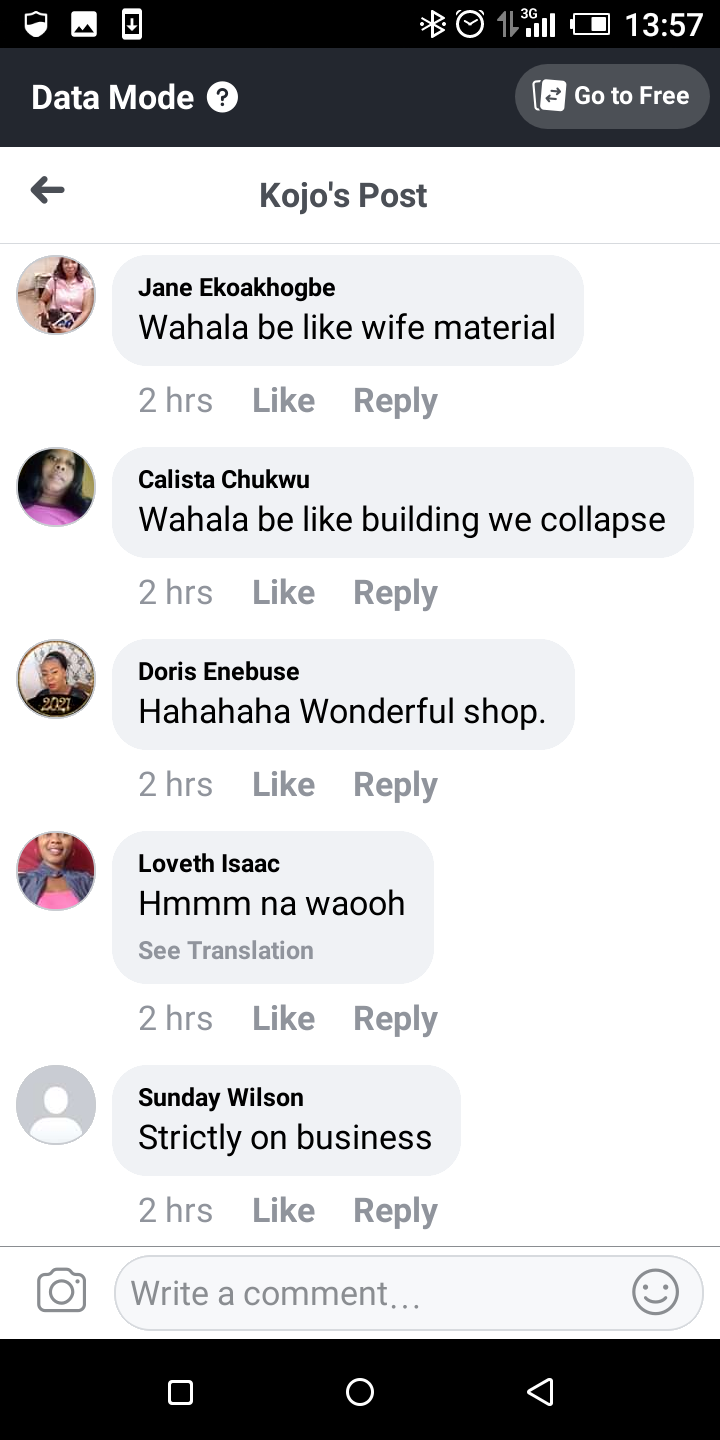Open recent apps square button
Viewport: 720px width, 1440px height.
point(180,1391)
